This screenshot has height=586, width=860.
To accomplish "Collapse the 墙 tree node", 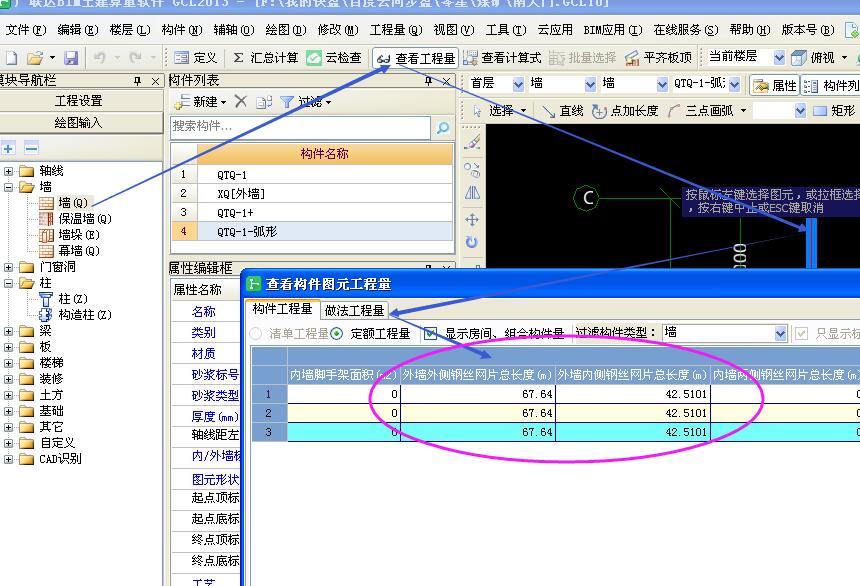I will [8, 187].
